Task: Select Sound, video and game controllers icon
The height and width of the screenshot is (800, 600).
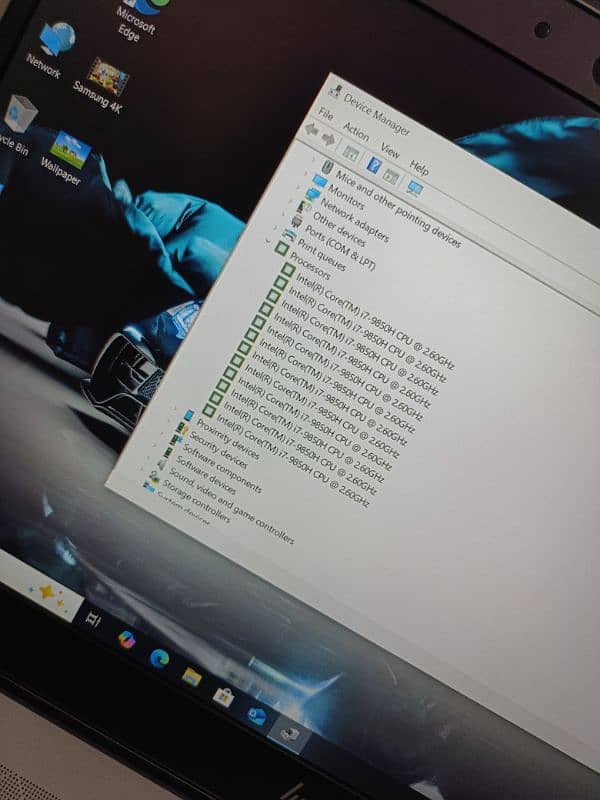Action: (161, 464)
